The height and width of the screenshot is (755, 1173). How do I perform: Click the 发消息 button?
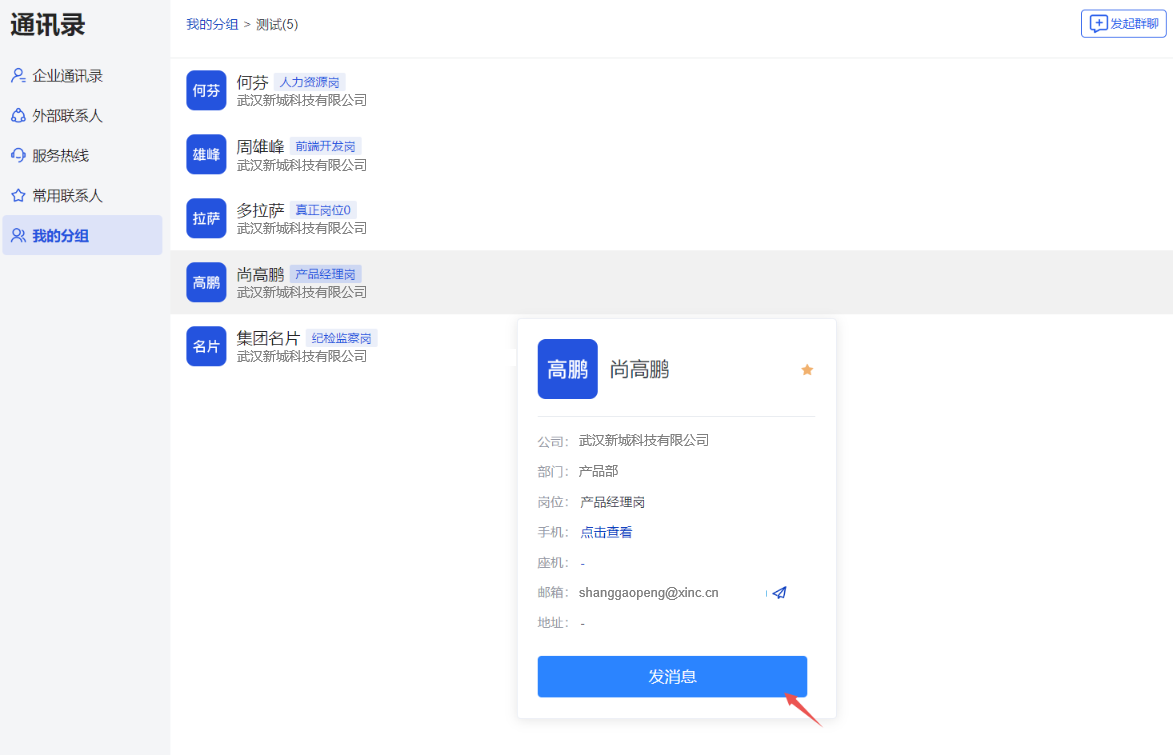(672, 676)
